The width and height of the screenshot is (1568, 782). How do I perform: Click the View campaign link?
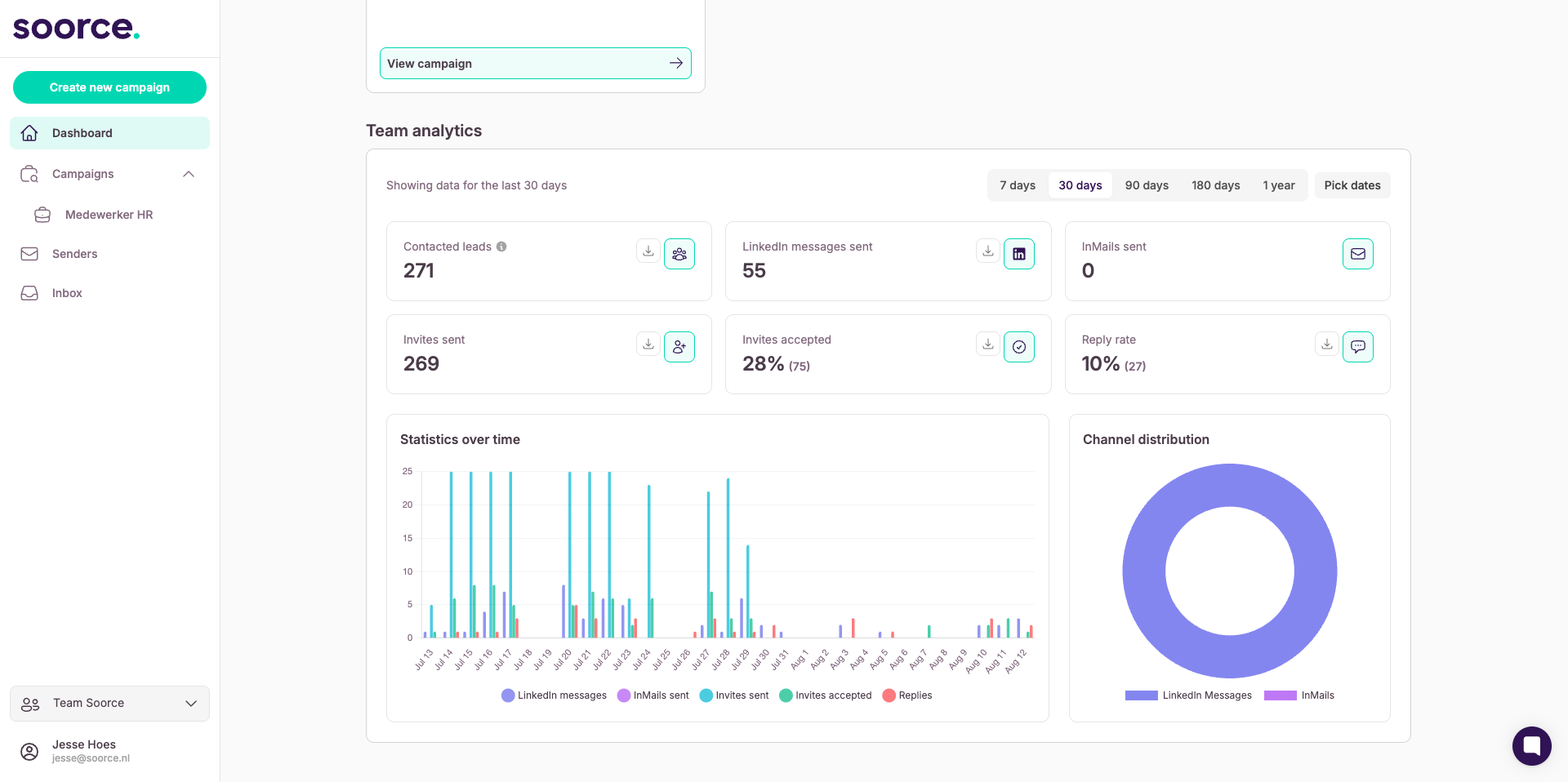click(536, 64)
